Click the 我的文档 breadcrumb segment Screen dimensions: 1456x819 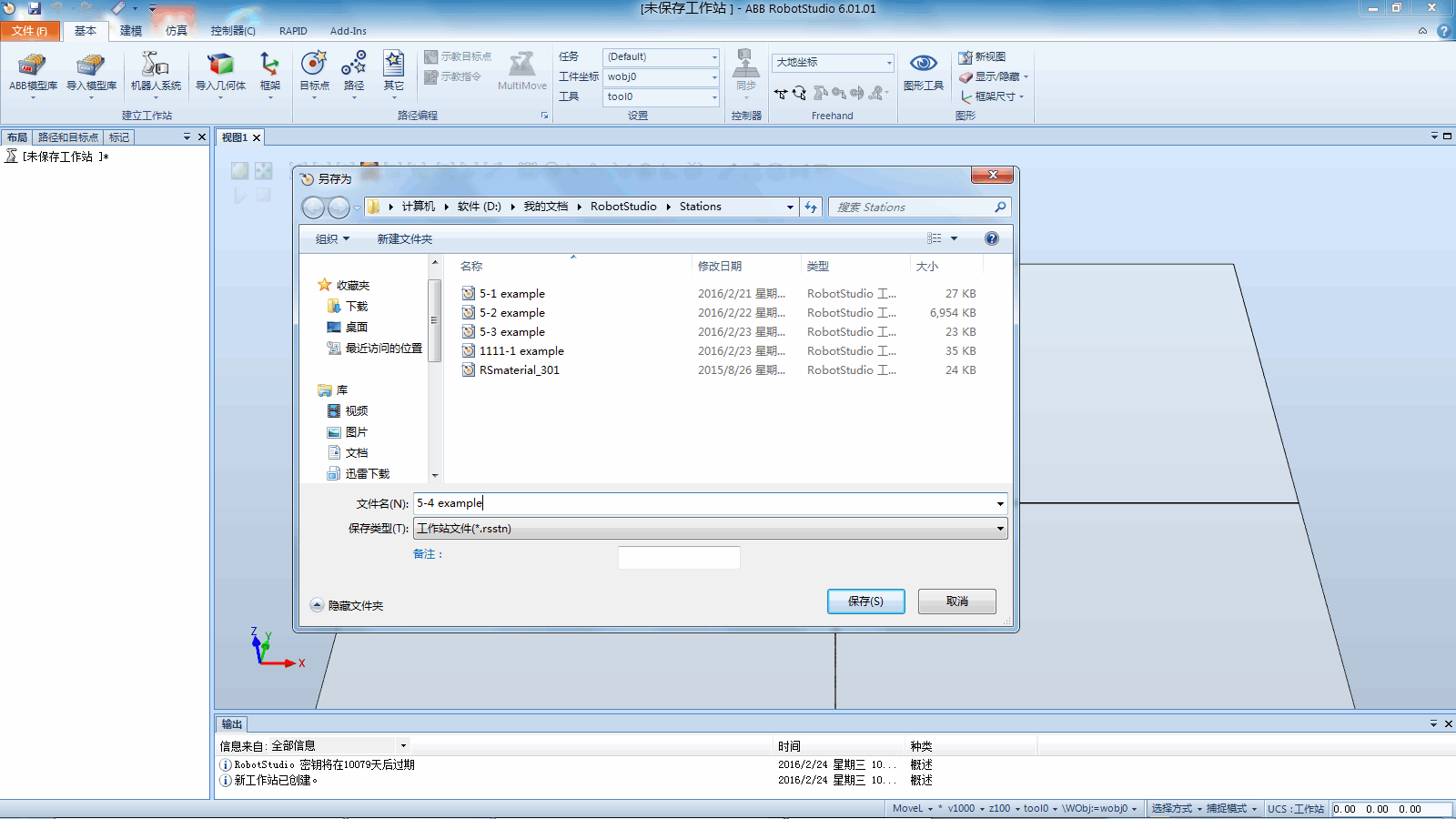[546, 207]
